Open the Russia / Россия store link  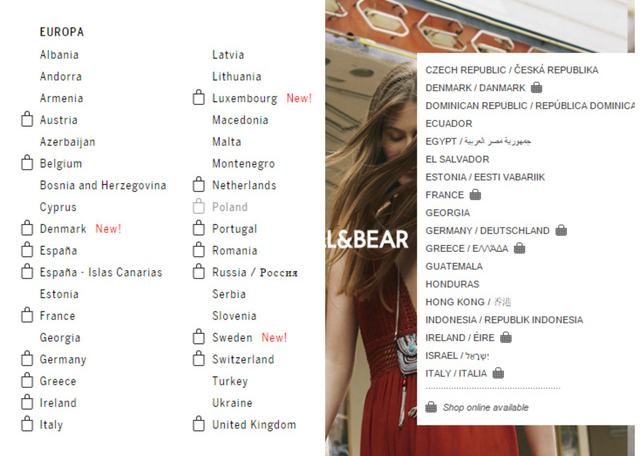[x=255, y=272]
